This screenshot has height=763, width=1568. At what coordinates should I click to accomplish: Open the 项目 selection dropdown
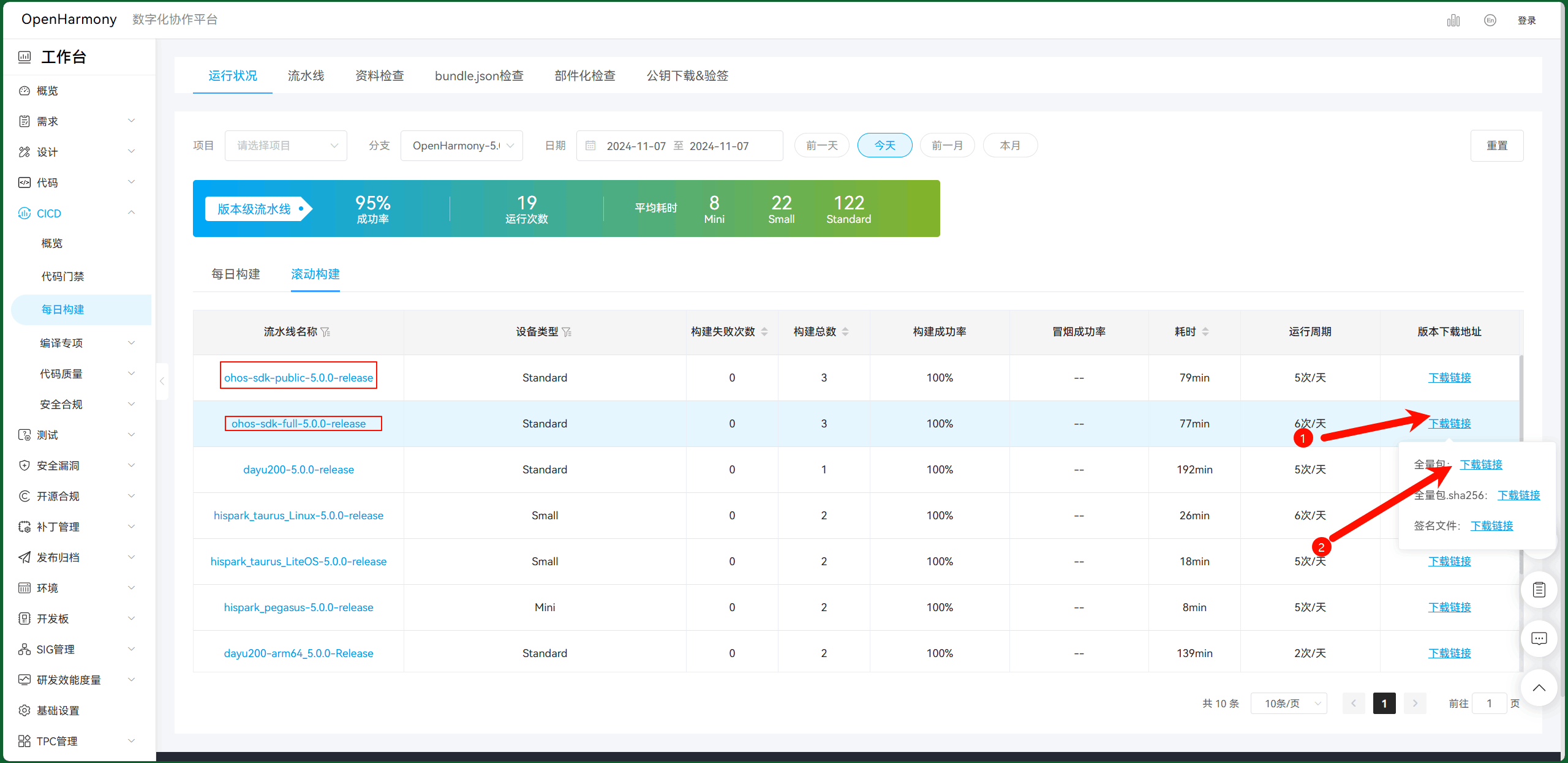[x=286, y=146]
